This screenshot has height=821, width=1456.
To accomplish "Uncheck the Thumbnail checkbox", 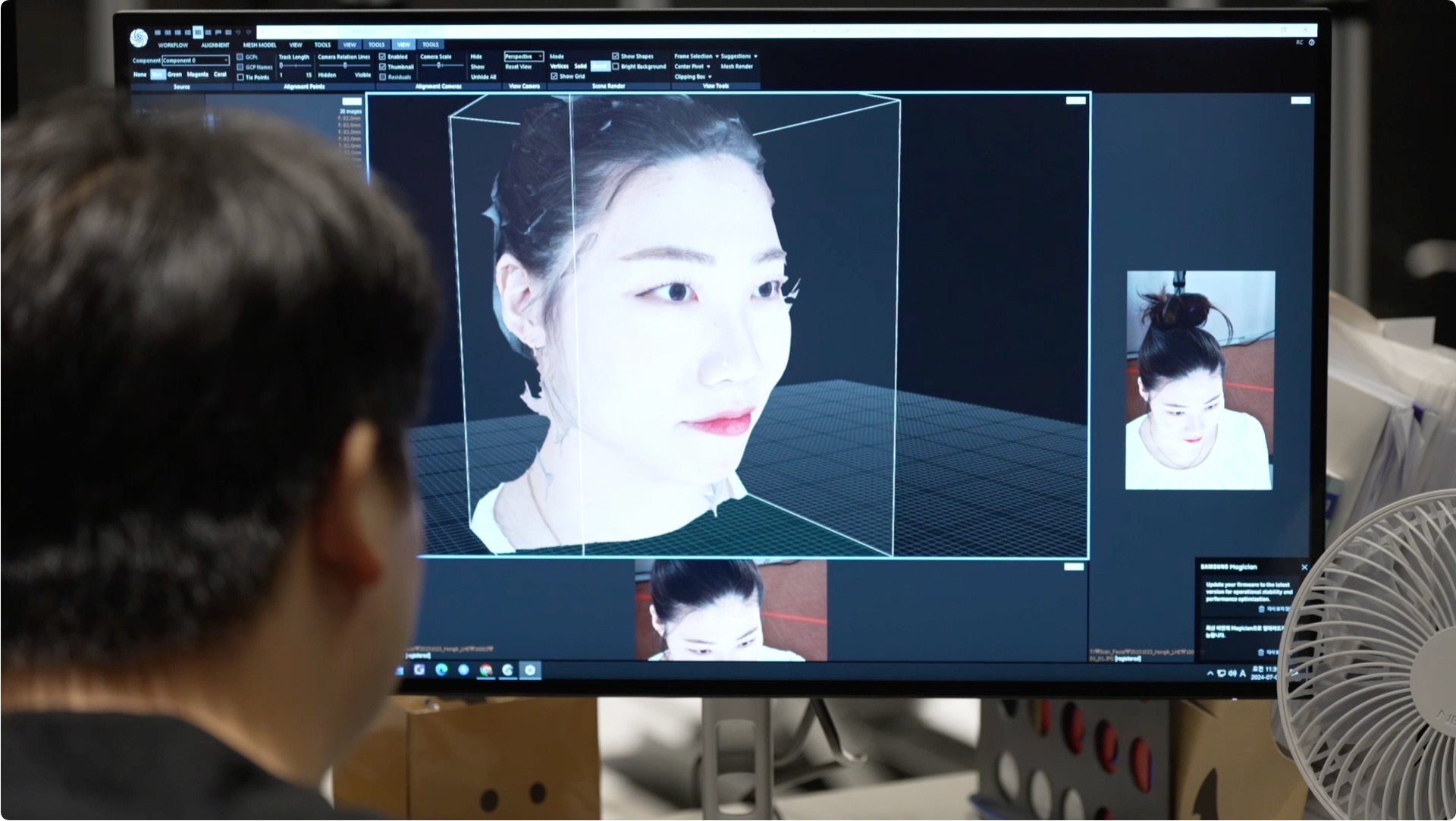I will coord(383,67).
